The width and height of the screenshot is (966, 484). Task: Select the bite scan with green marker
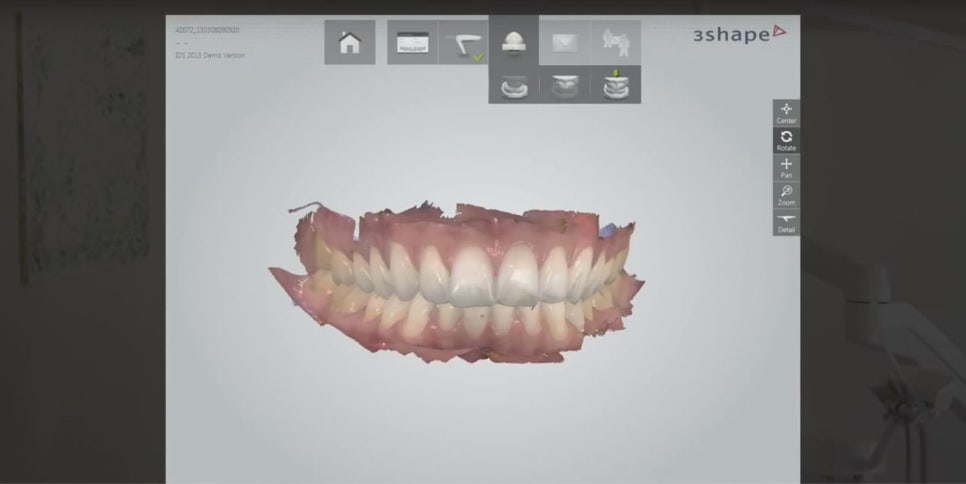[615, 85]
